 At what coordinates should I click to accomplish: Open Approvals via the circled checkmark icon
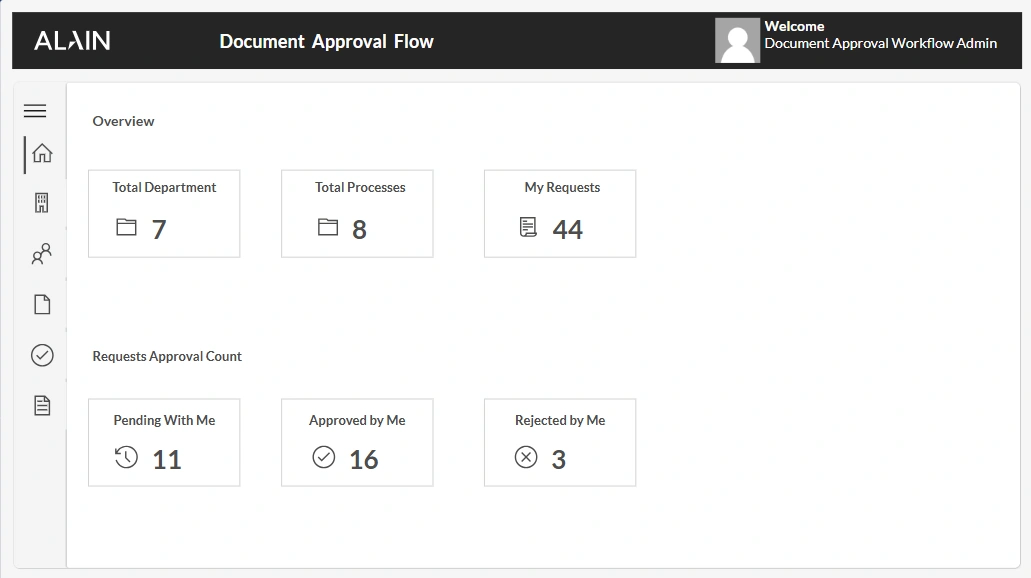[x=40, y=355]
